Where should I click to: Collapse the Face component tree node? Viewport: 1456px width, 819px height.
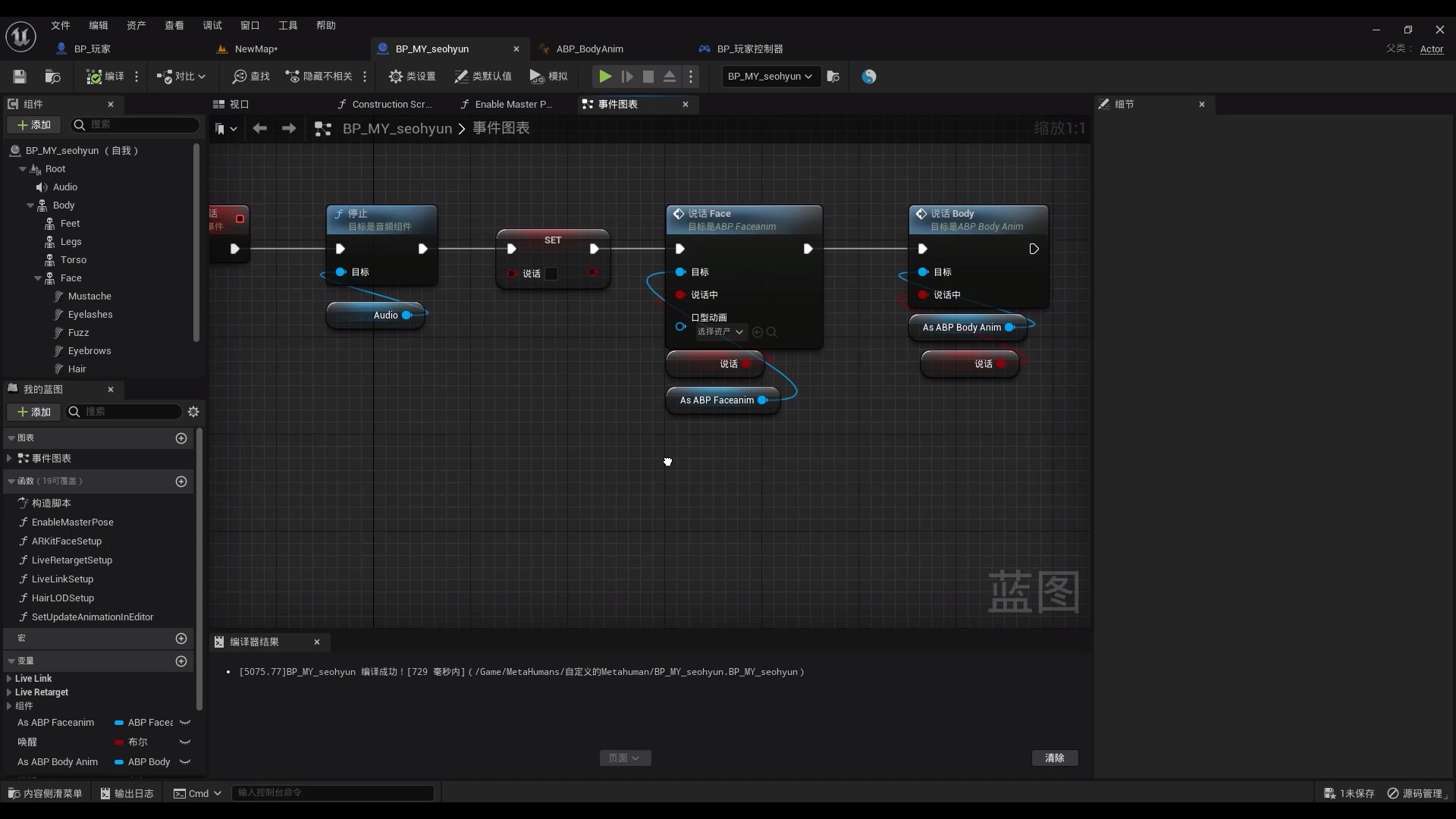pyautogui.click(x=38, y=278)
